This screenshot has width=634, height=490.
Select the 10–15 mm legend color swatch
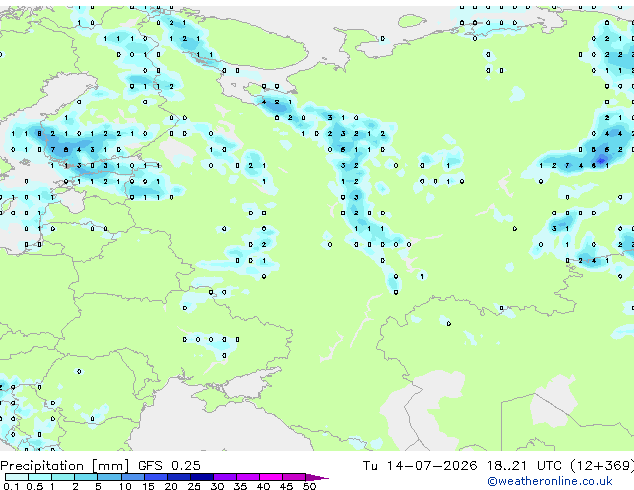[x=132, y=477]
